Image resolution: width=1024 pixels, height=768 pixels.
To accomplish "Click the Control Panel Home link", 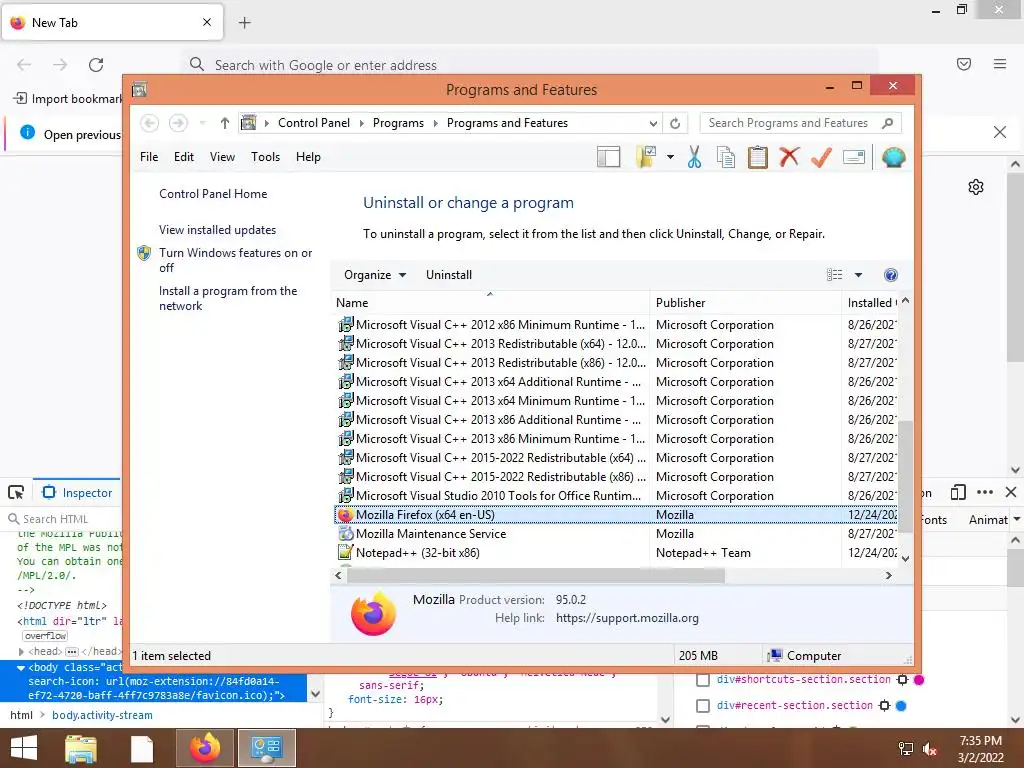I will pyautogui.click(x=213, y=194).
